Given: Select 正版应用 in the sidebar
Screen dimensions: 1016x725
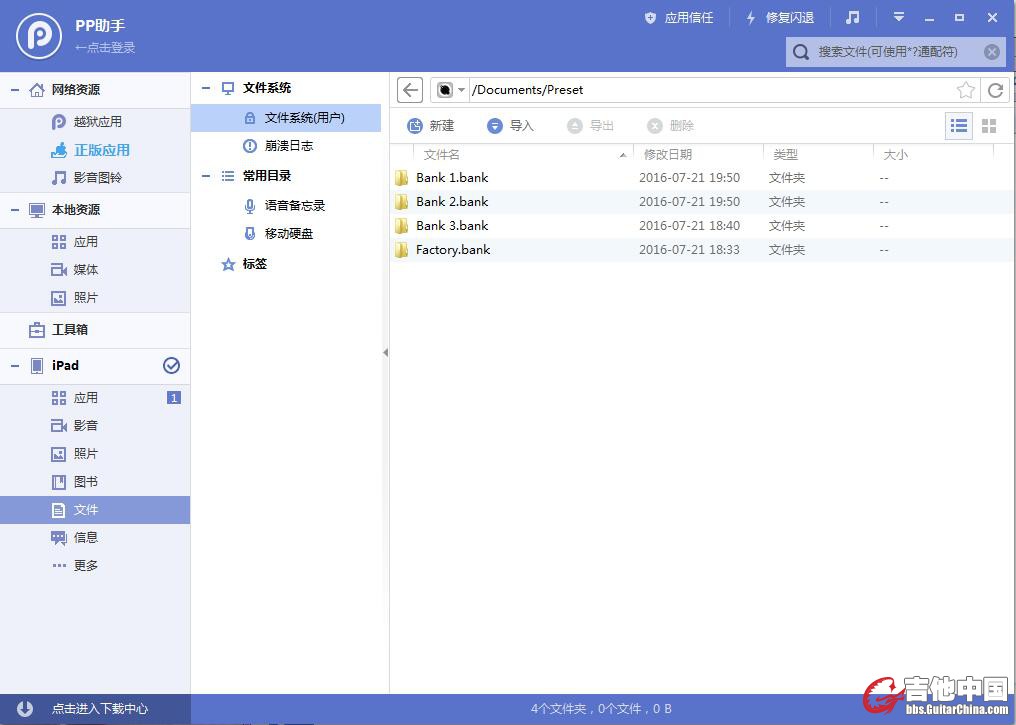Looking at the screenshot, I should (101, 150).
